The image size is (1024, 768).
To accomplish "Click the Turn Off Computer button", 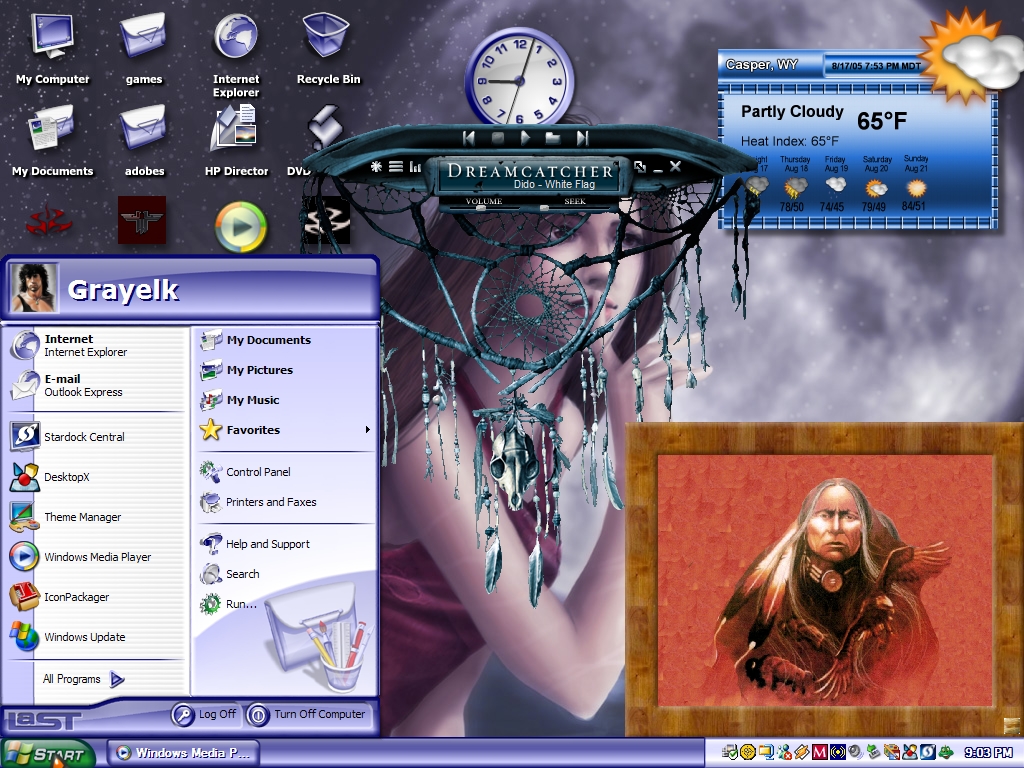I will [308, 714].
